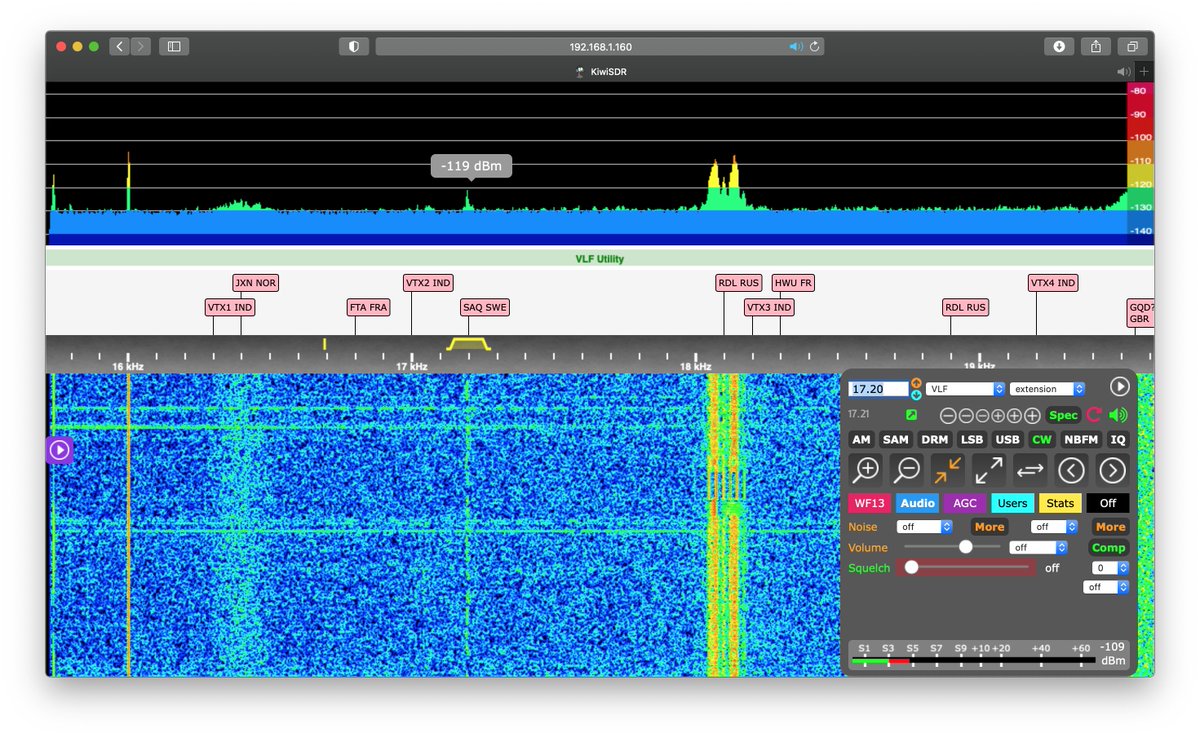This screenshot has width=1200, height=737.
Task: Open the off dropdown below the 0 dropdown
Action: (x=1106, y=587)
